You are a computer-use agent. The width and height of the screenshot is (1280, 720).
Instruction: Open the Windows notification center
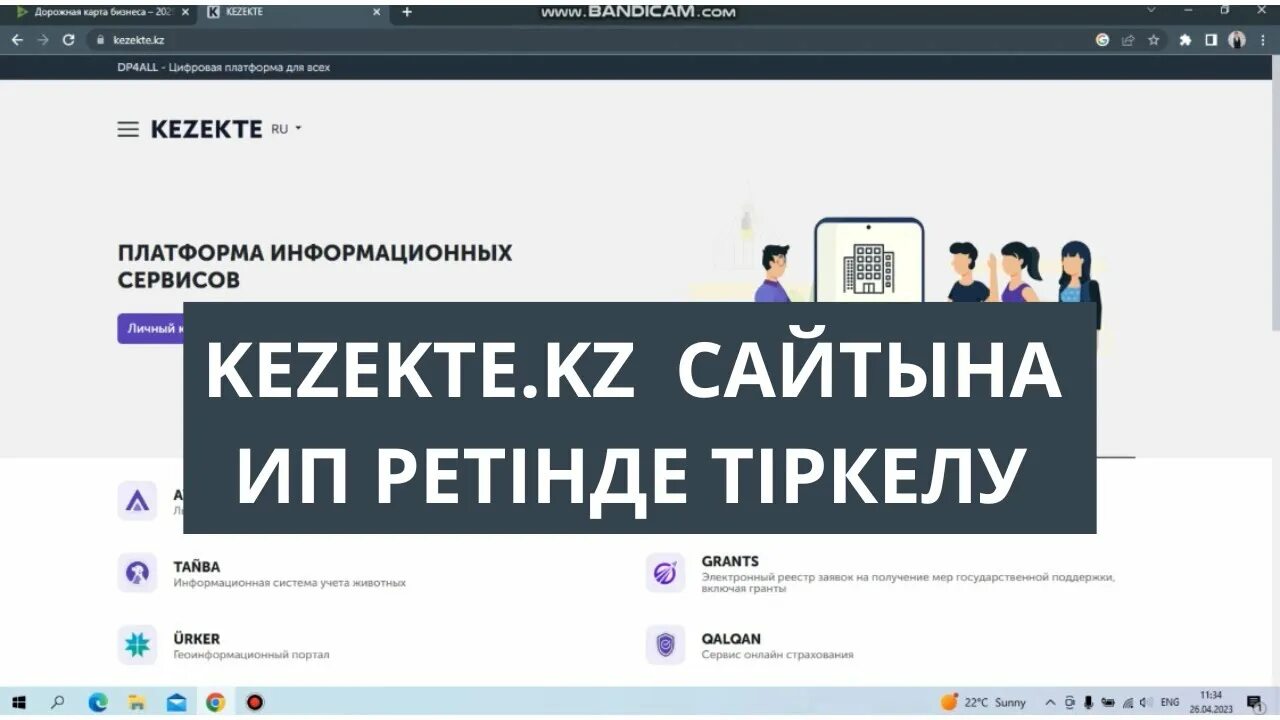1254,702
